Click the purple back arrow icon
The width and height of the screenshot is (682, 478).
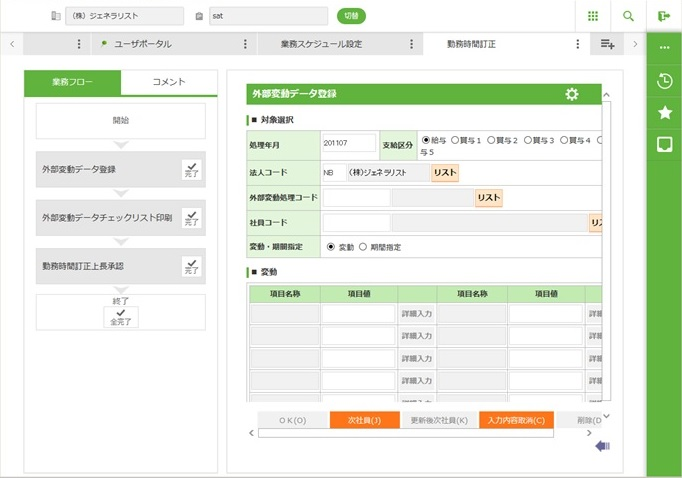click(602, 446)
